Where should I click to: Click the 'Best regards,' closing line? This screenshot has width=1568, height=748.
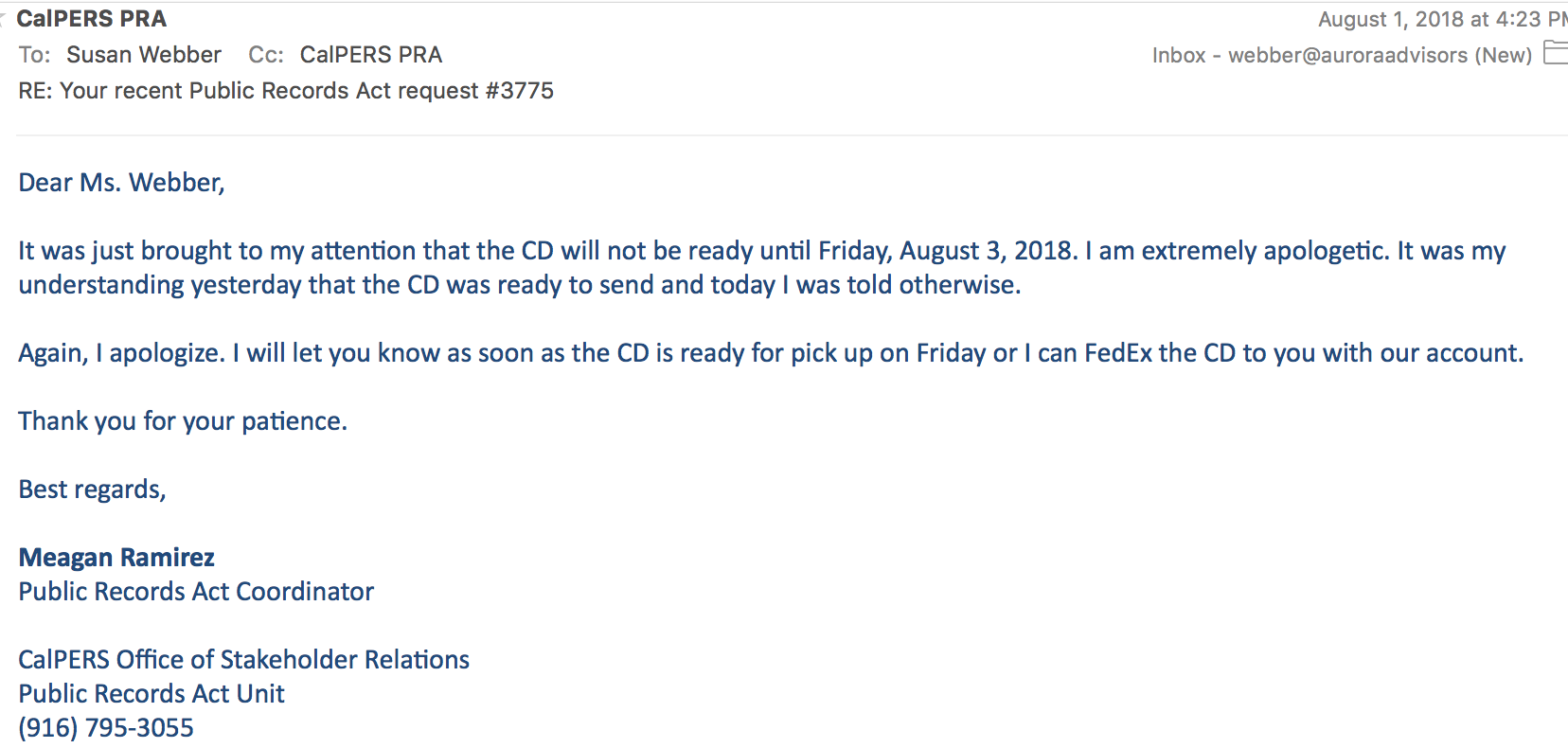tap(93, 490)
